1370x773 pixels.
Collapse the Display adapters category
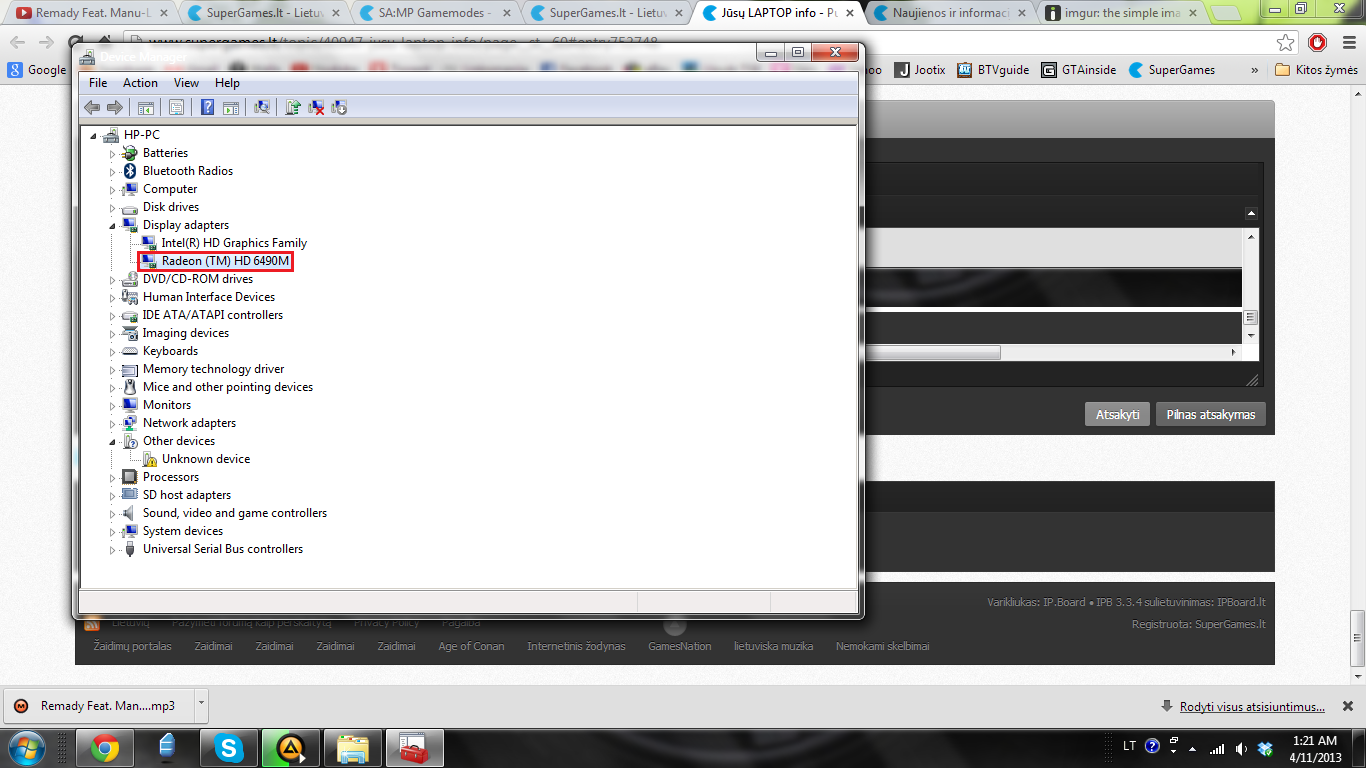(x=113, y=226)
